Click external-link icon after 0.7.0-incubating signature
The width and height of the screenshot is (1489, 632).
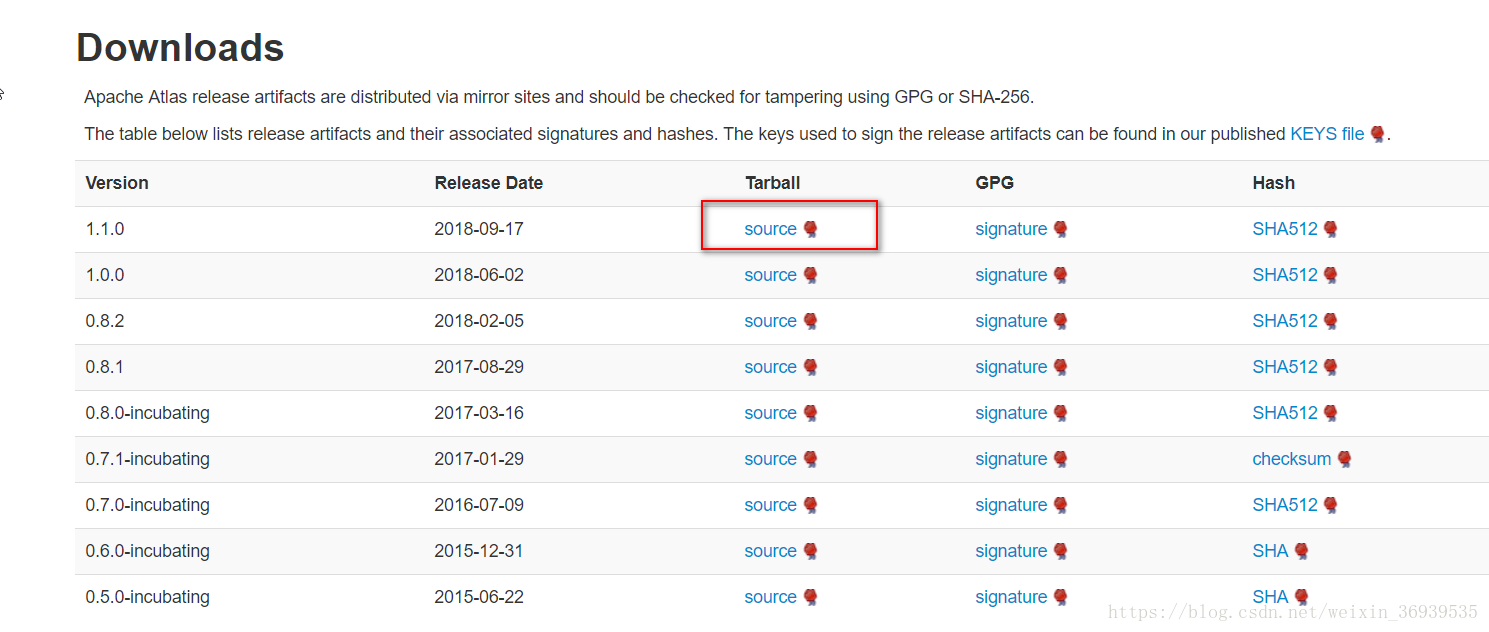coord(1060,506)
